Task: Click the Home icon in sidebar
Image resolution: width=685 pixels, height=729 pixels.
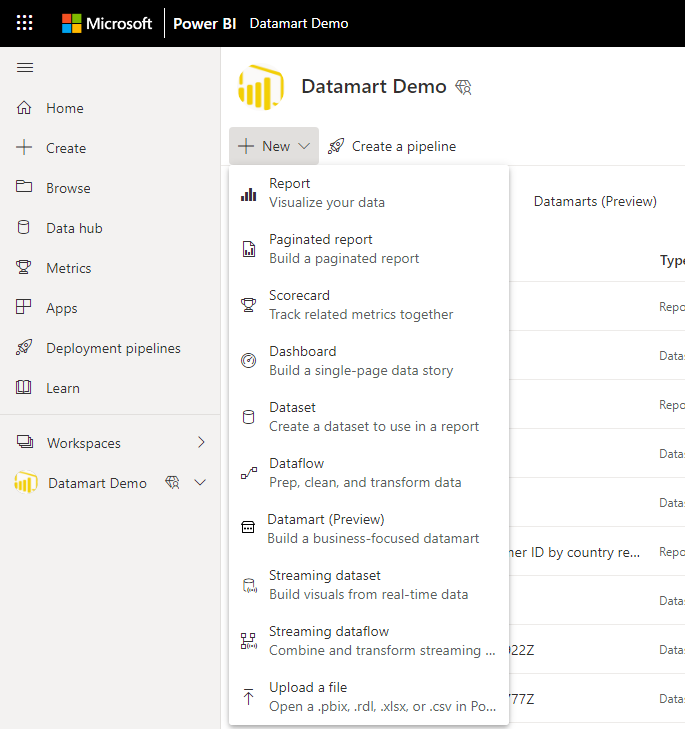Action: pos(25,108)
